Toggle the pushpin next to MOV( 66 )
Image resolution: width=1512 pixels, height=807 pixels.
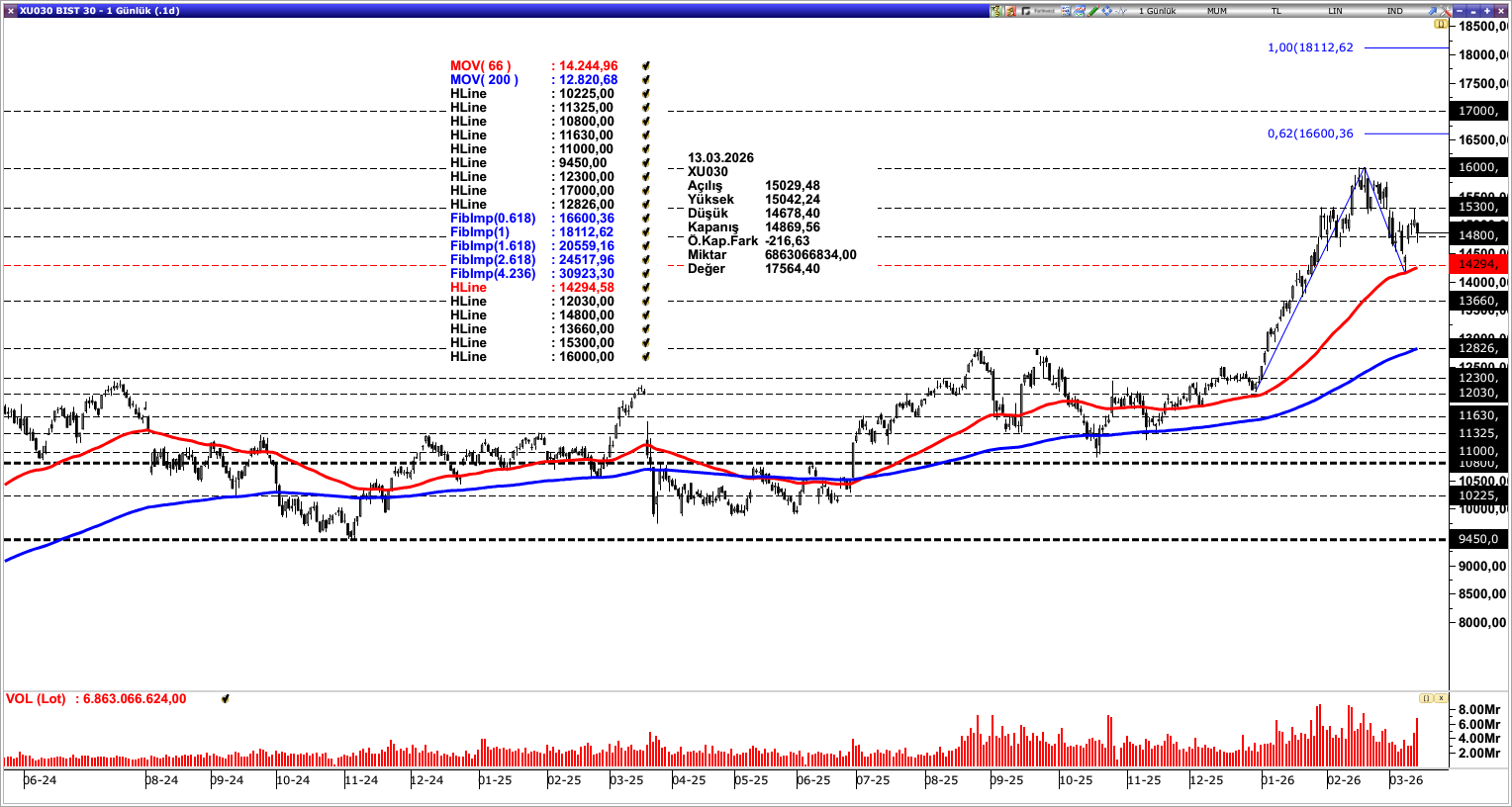click(645, 65)
